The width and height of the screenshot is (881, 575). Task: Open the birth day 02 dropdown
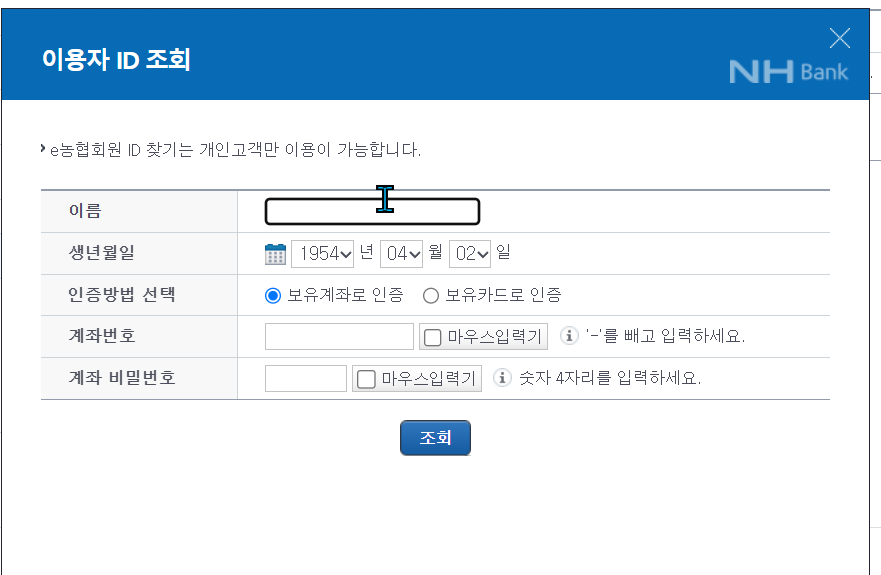470,254
